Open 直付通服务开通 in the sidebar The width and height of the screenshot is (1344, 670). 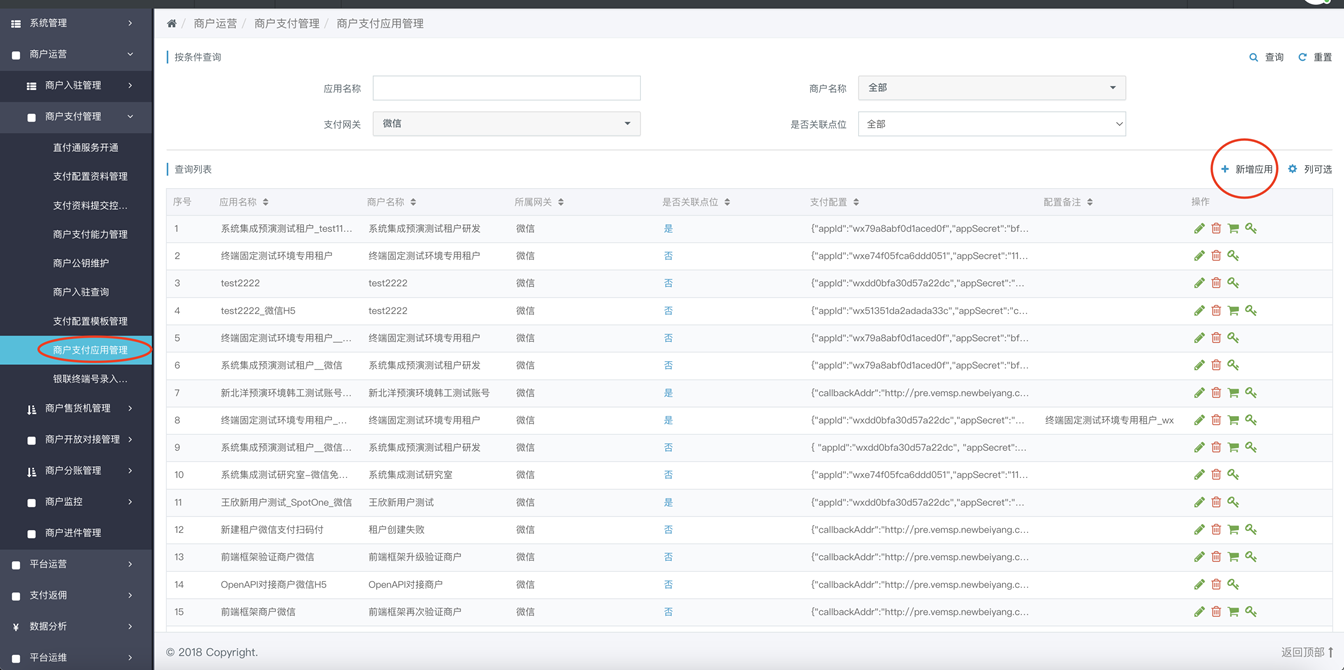pyautogui.click(x=86, y=148)
